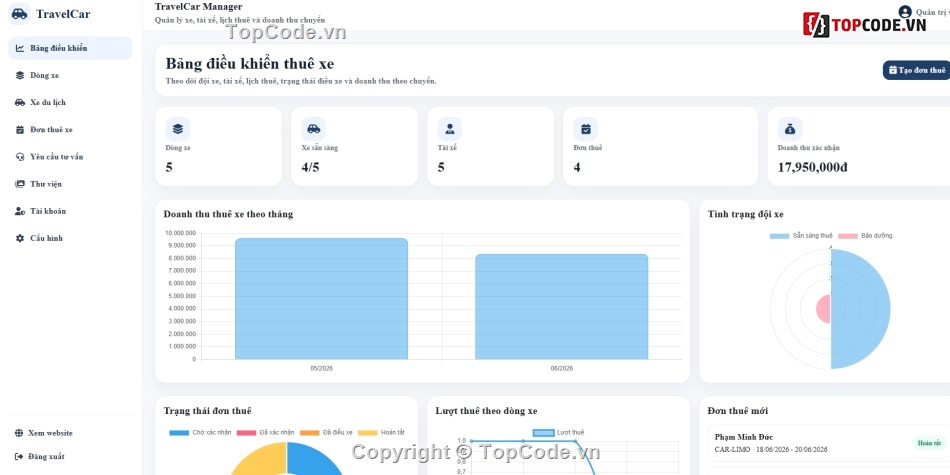Click TravelCar brand name
Viewport: 950px width, 475px height.
pyautogui.click(x=63, y=14)
